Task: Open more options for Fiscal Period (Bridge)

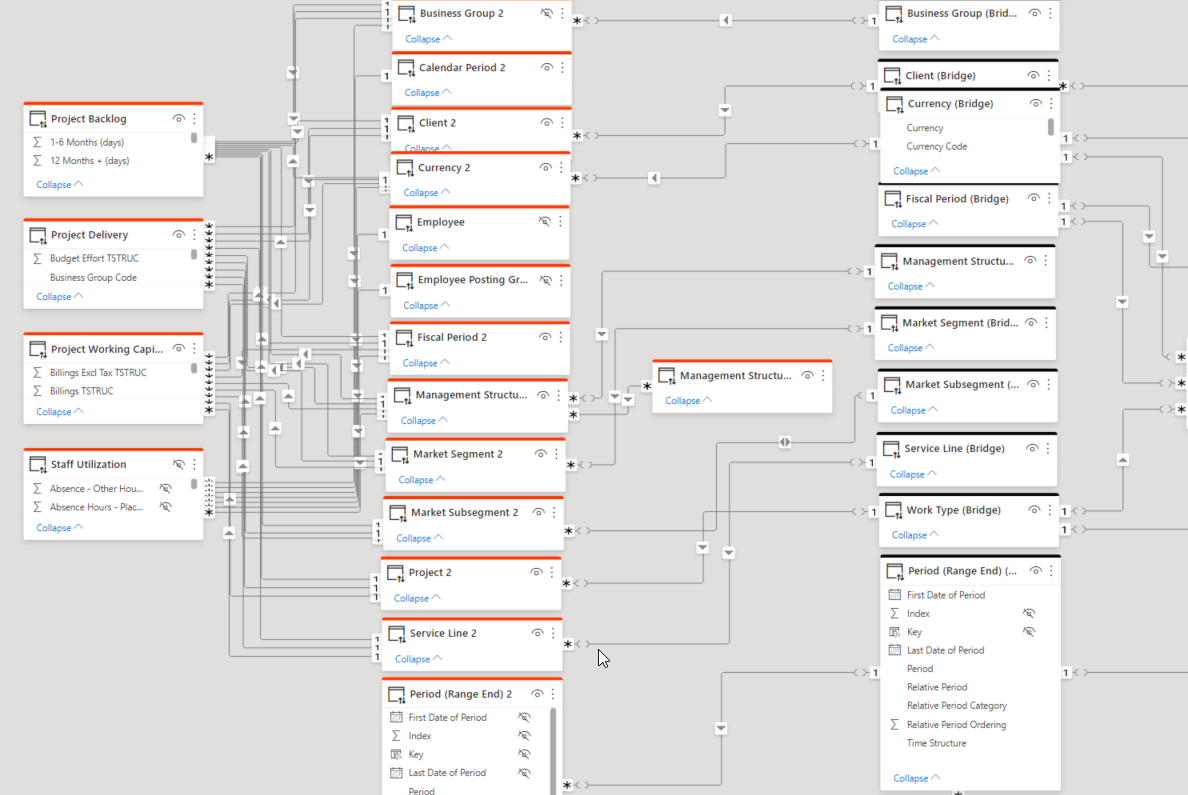Action: [1049, 199]
